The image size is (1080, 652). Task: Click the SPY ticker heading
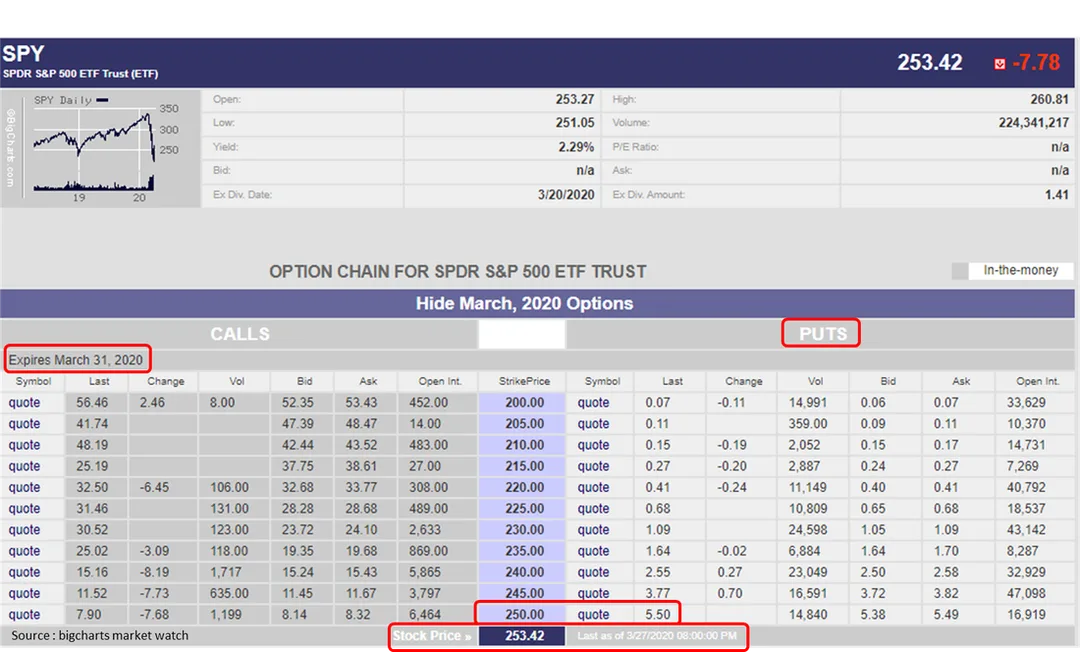click(x=23, y=54)
